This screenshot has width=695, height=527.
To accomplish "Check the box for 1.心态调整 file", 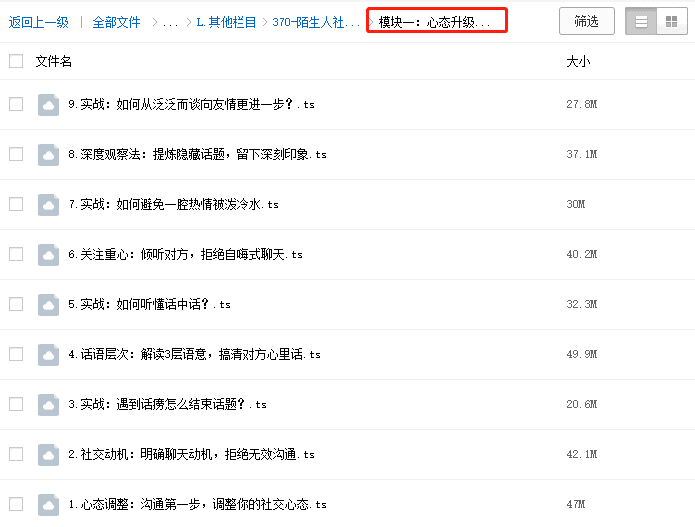I will point(16,504).
